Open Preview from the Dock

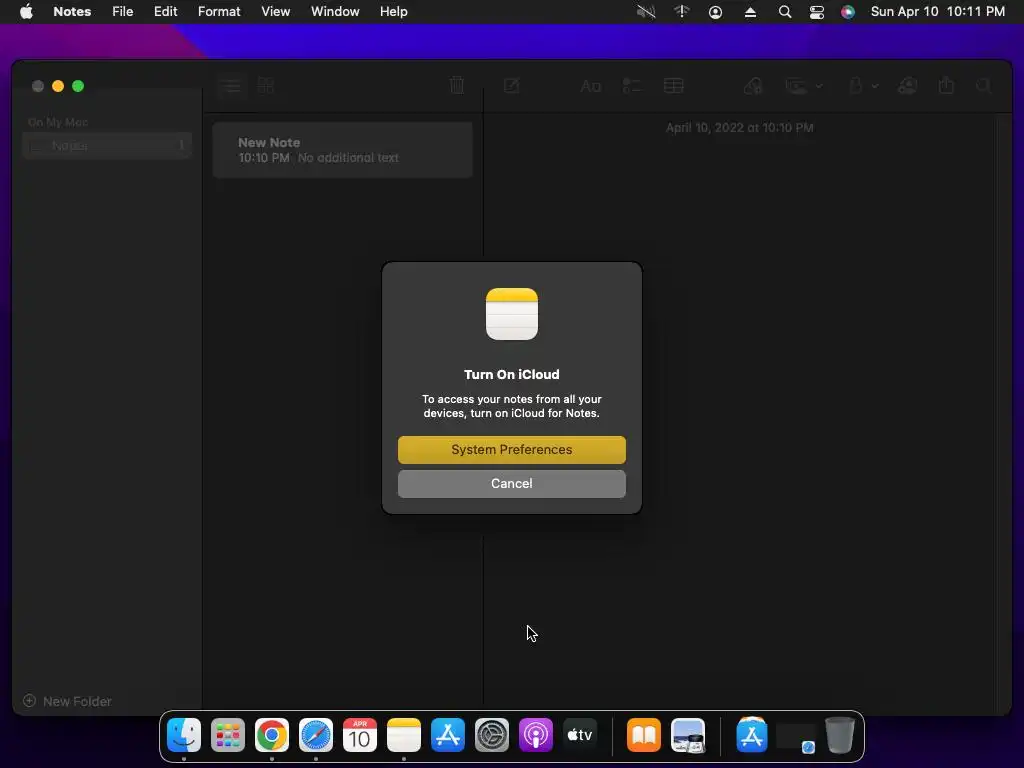coord(688,735)
